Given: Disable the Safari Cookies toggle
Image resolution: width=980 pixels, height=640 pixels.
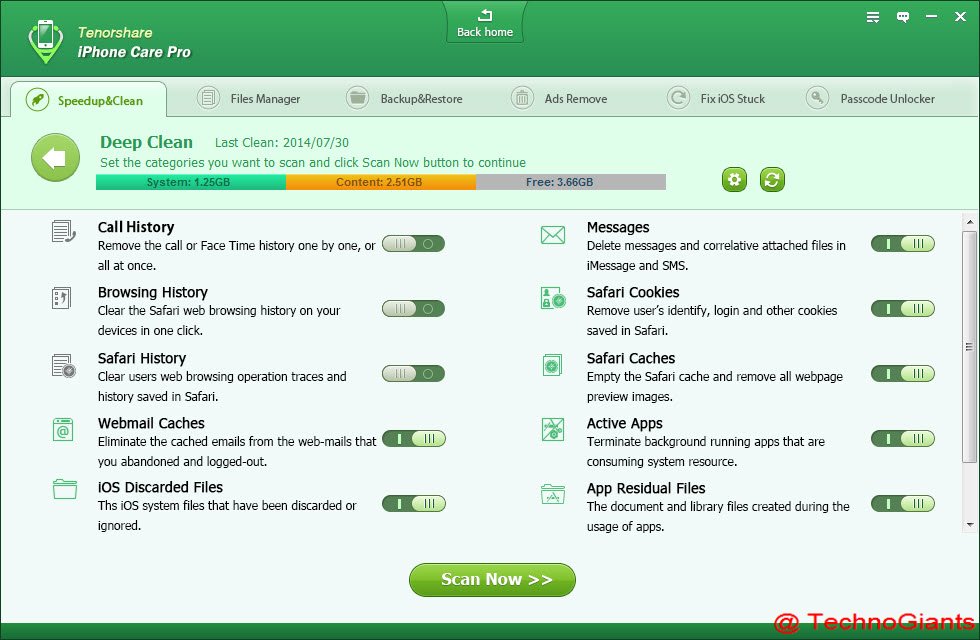Looking at the screenshot, I should click(902, 309).
